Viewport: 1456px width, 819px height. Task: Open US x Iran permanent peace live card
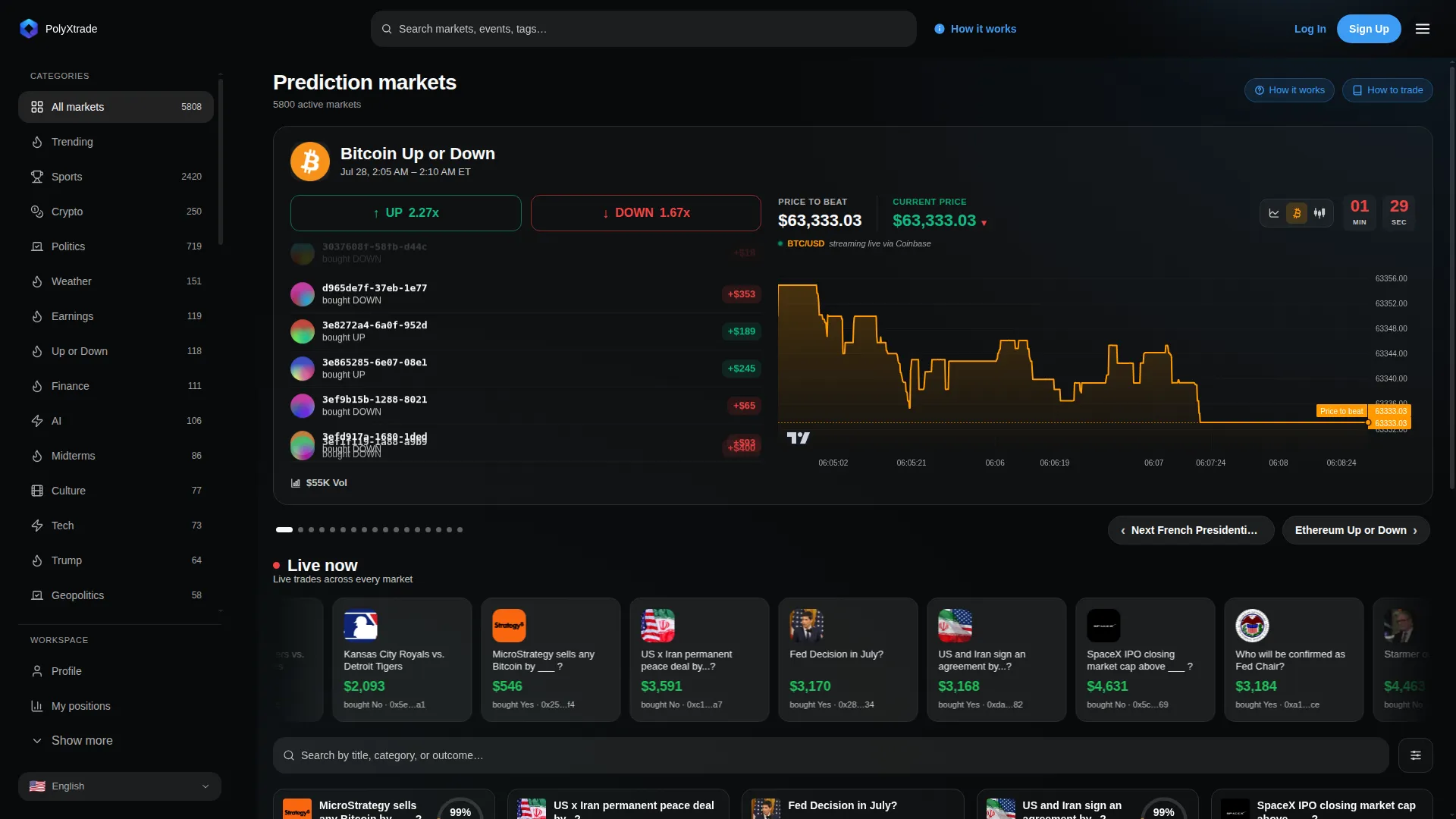699,660
